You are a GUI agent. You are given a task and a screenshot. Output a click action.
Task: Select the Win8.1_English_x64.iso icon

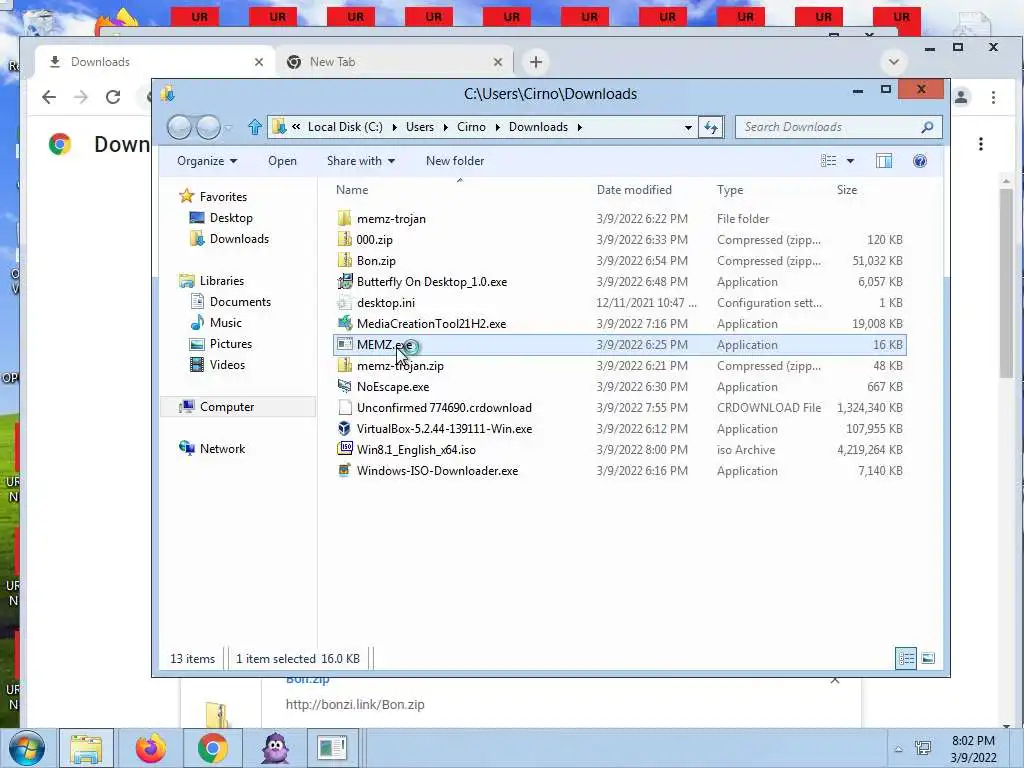pyautogui.click(x=345, y=449)
